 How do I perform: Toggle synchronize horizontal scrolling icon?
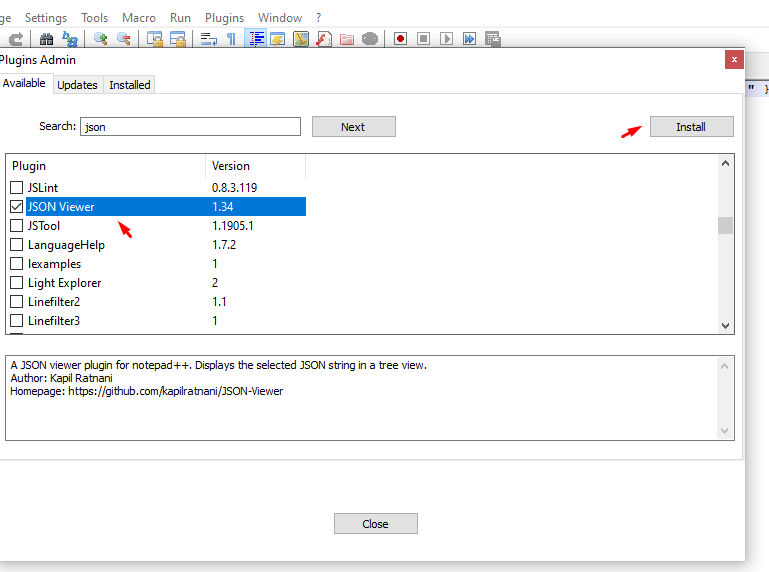[x=178, y=39]
